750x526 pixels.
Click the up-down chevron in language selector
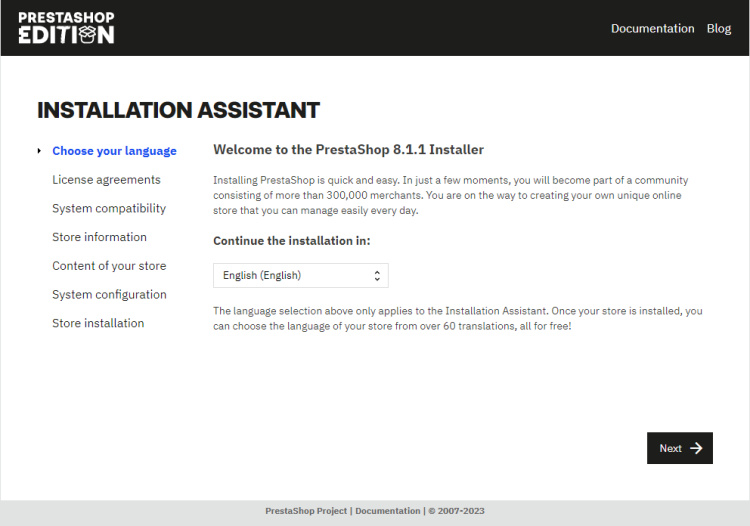tap(377, 275)
